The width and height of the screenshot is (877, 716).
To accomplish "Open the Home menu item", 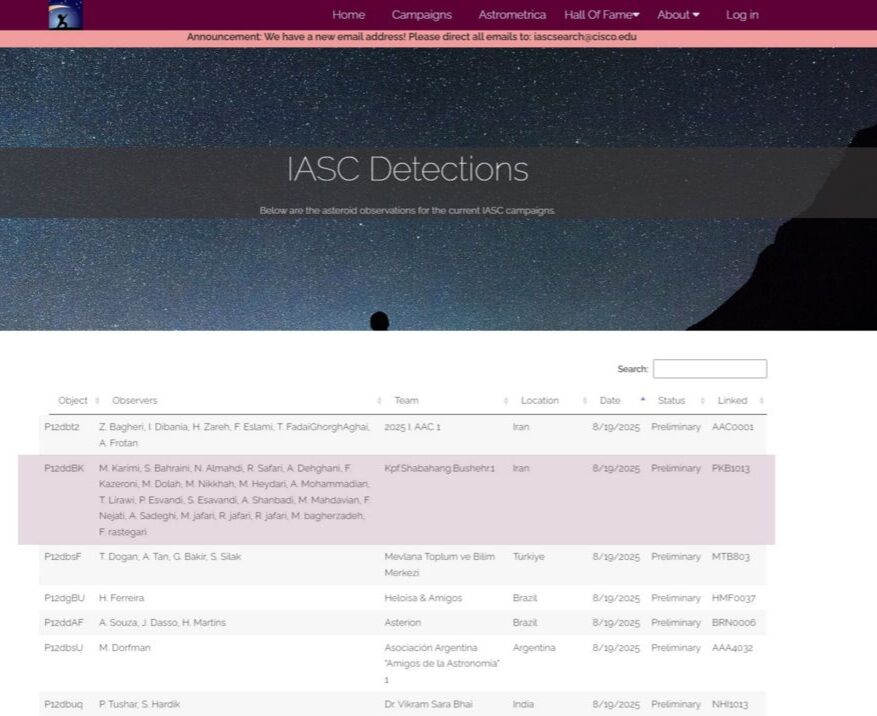I will click(x=348, y=15).
